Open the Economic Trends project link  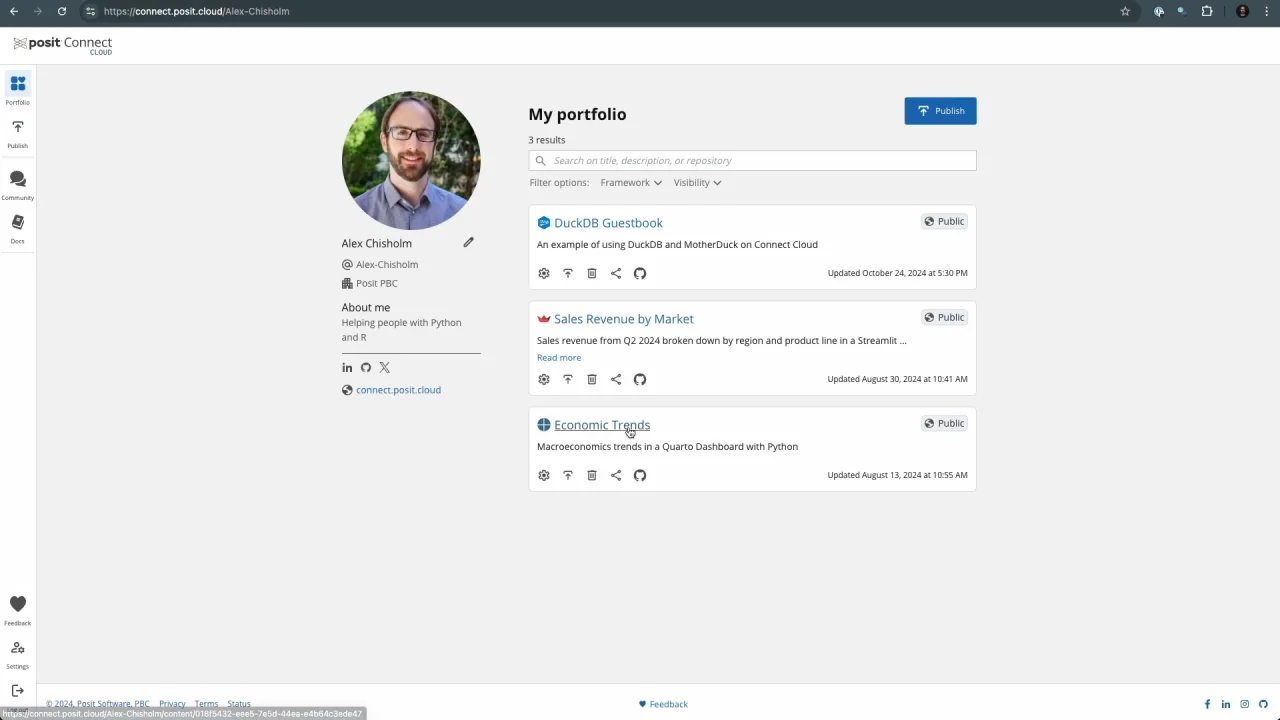[602, 425]
